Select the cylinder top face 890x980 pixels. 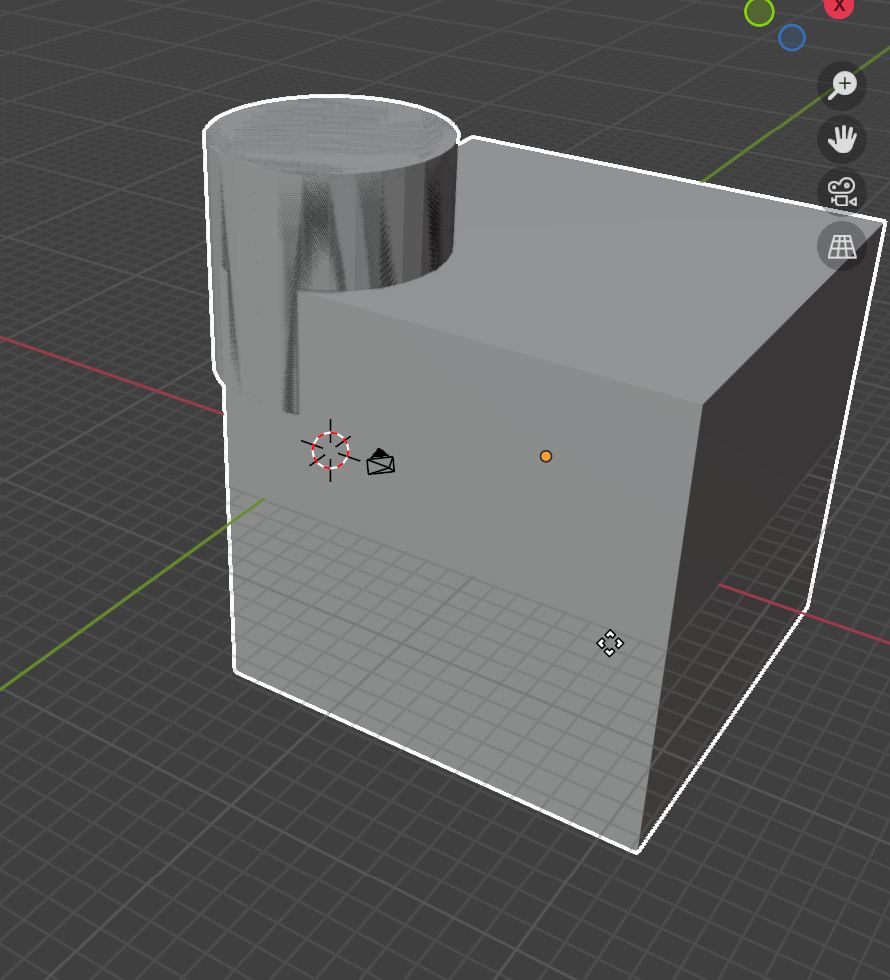point(331,134)
